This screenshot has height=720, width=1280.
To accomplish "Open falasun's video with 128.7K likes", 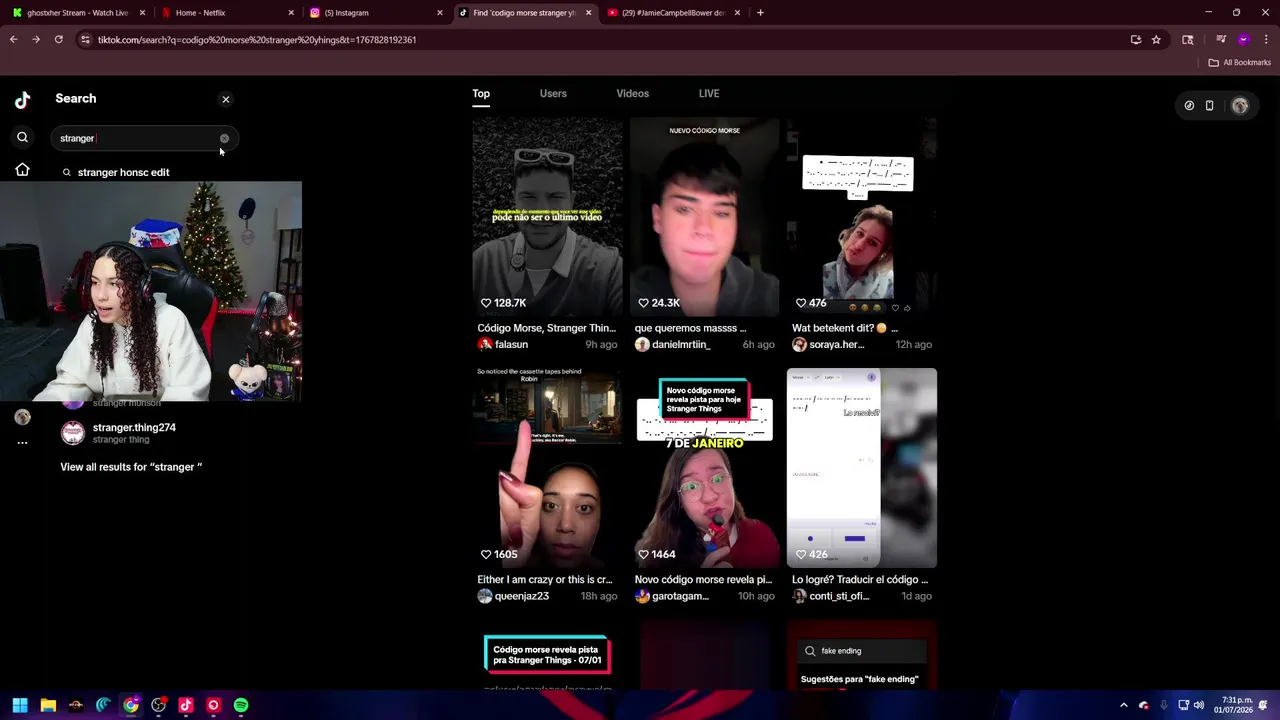I will pos(547,217).
